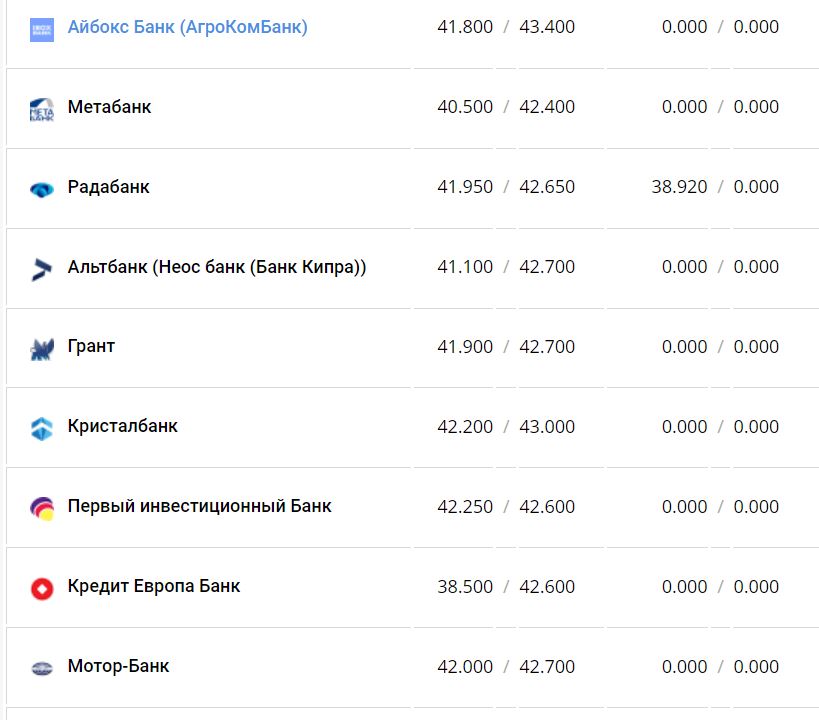
Task: Select the Радабанк bank name
Action: coord(108,187)
